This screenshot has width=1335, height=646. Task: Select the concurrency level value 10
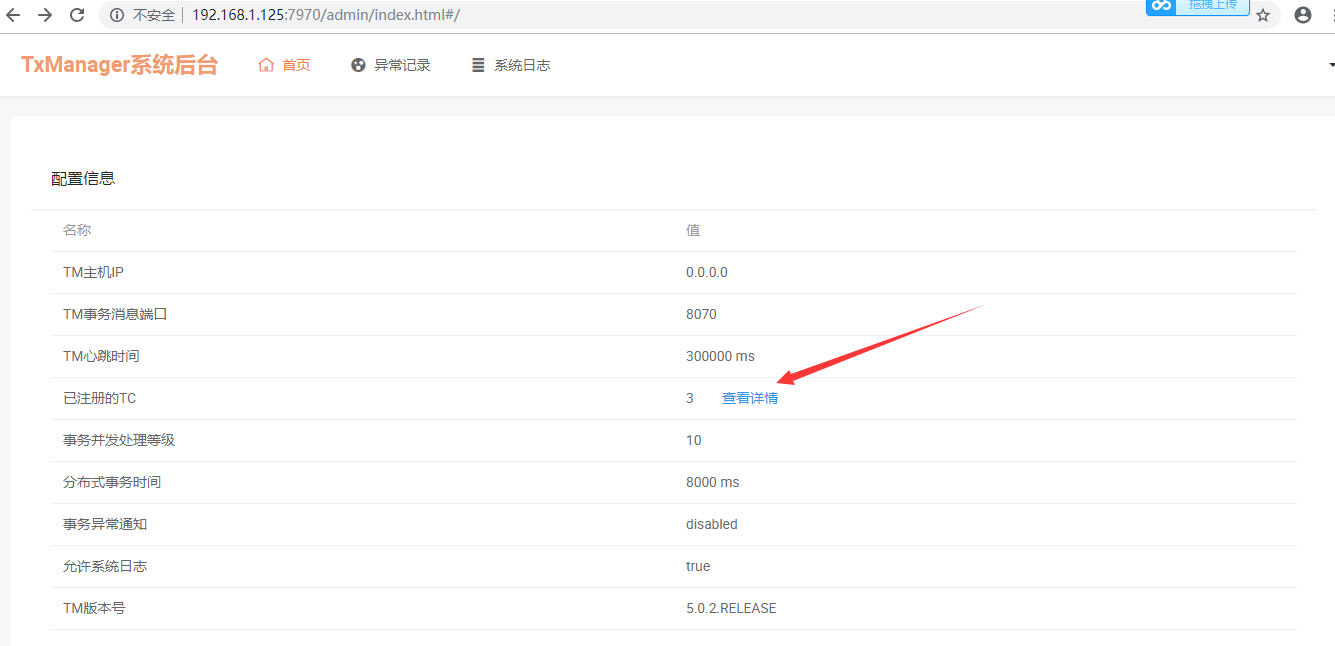pos(694,440)
